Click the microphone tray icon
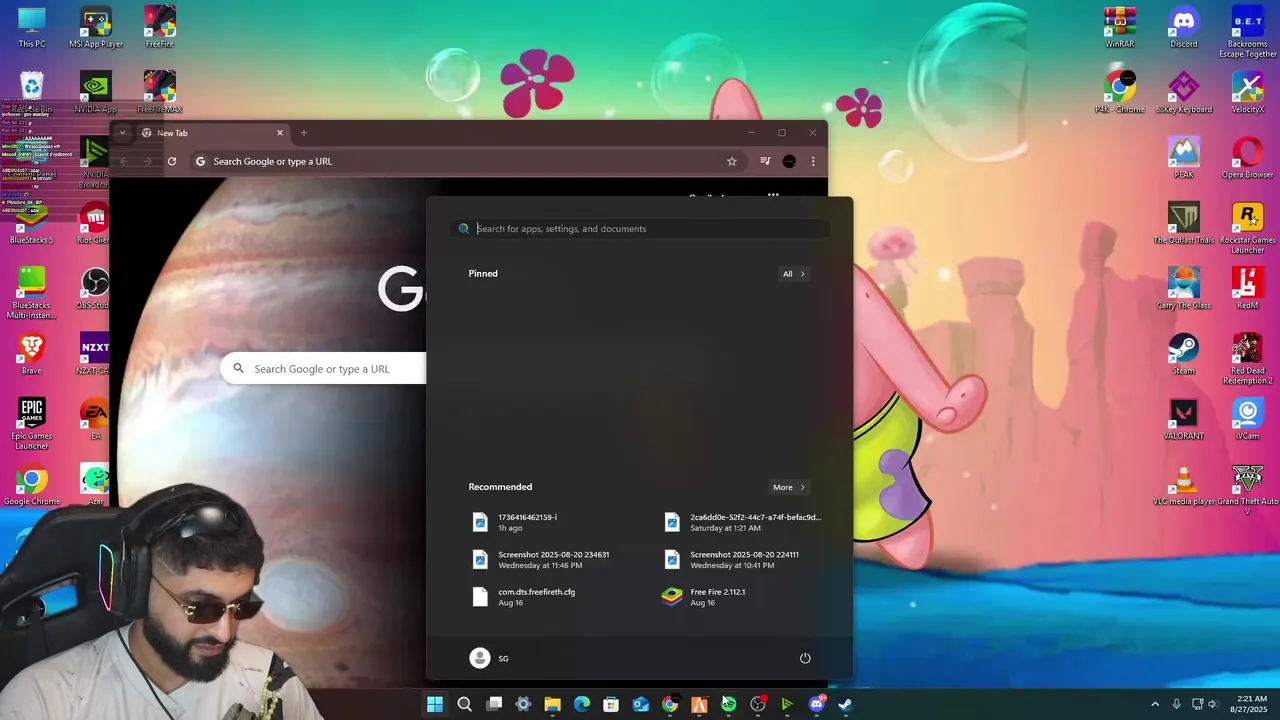The image size is (1280, 720). pyautogui.click(x=1176, y=704)
